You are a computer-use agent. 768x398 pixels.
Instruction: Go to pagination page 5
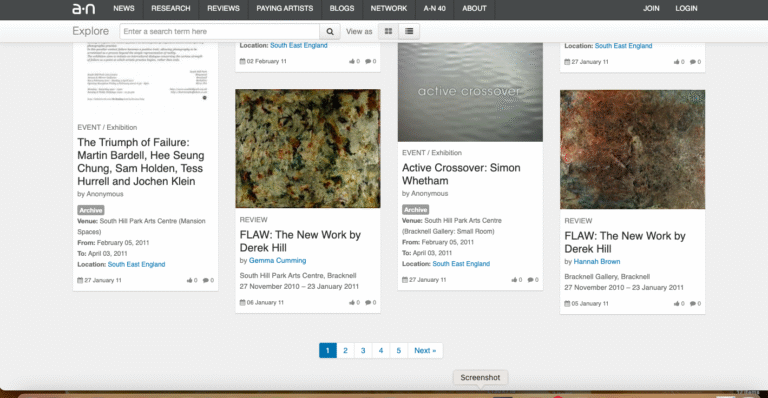pyautogui.click(x=399, y=351)
